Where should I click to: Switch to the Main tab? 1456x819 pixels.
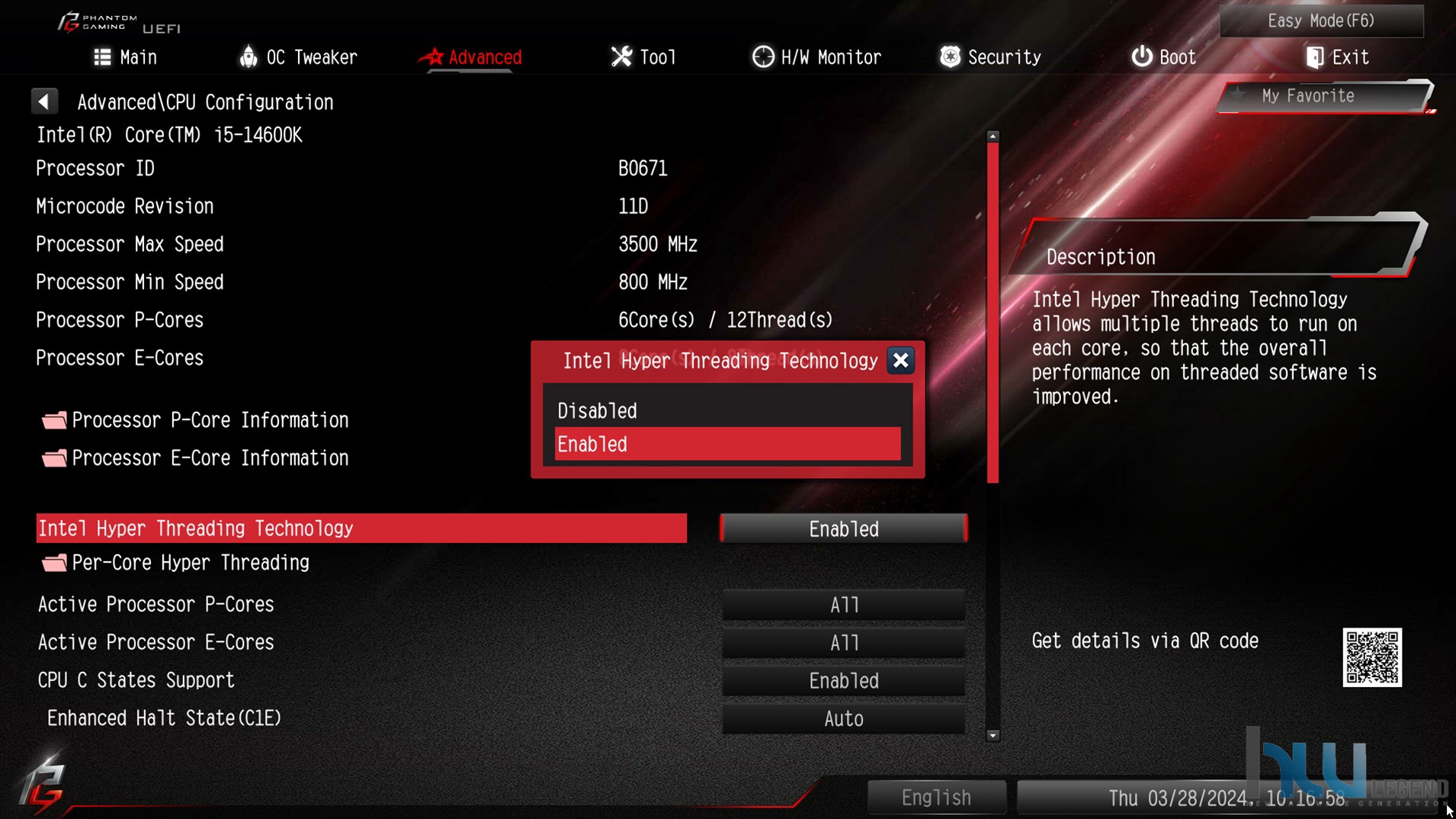[125, 57]
